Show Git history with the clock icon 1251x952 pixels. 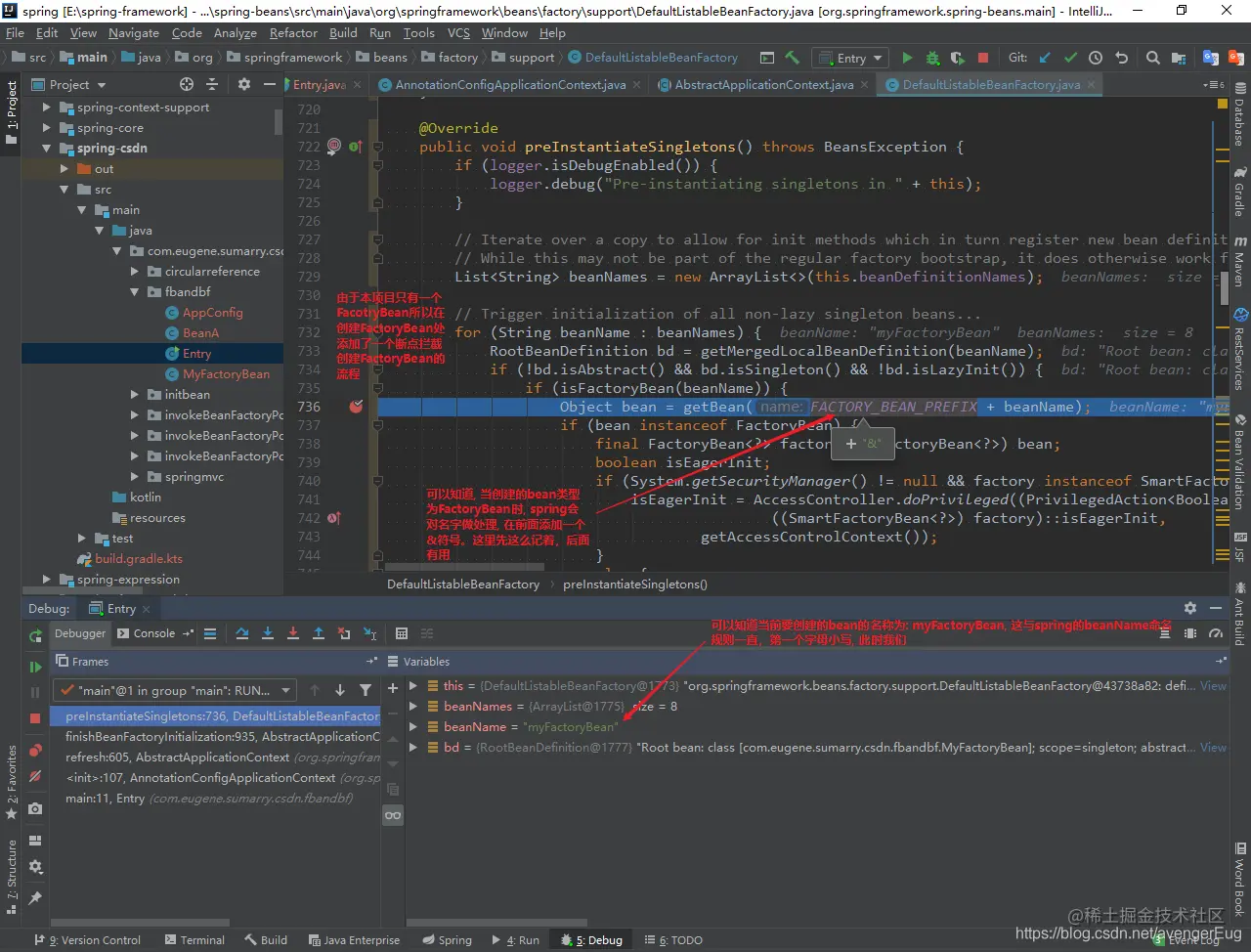(1096, 58)
